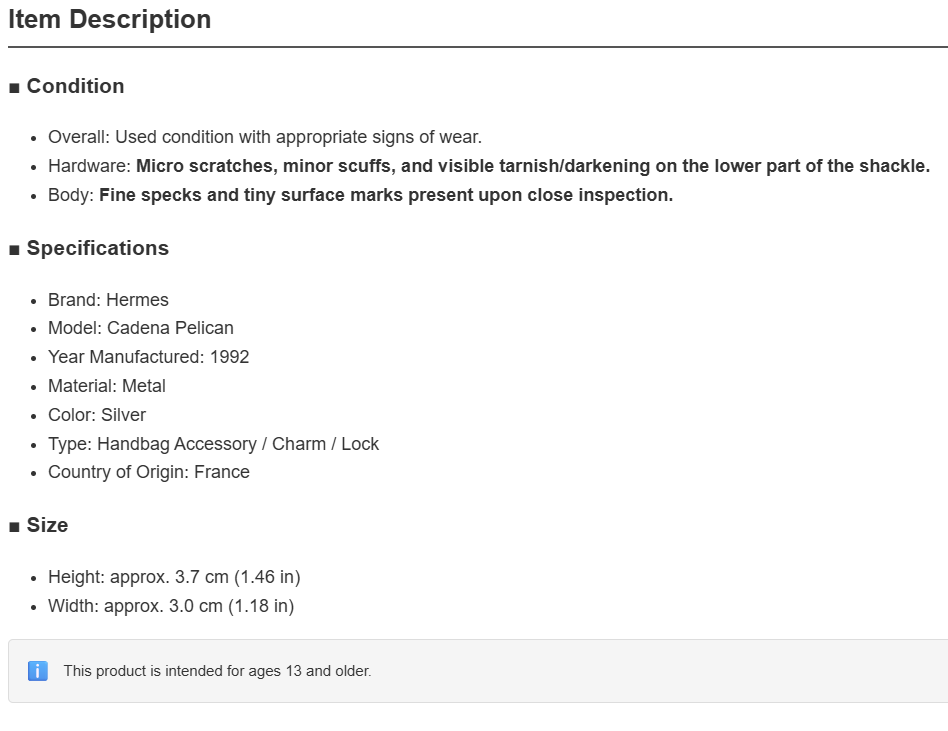Click the square bullet beside Size
This screenshot has height=731, width=948.
(15, 527)
